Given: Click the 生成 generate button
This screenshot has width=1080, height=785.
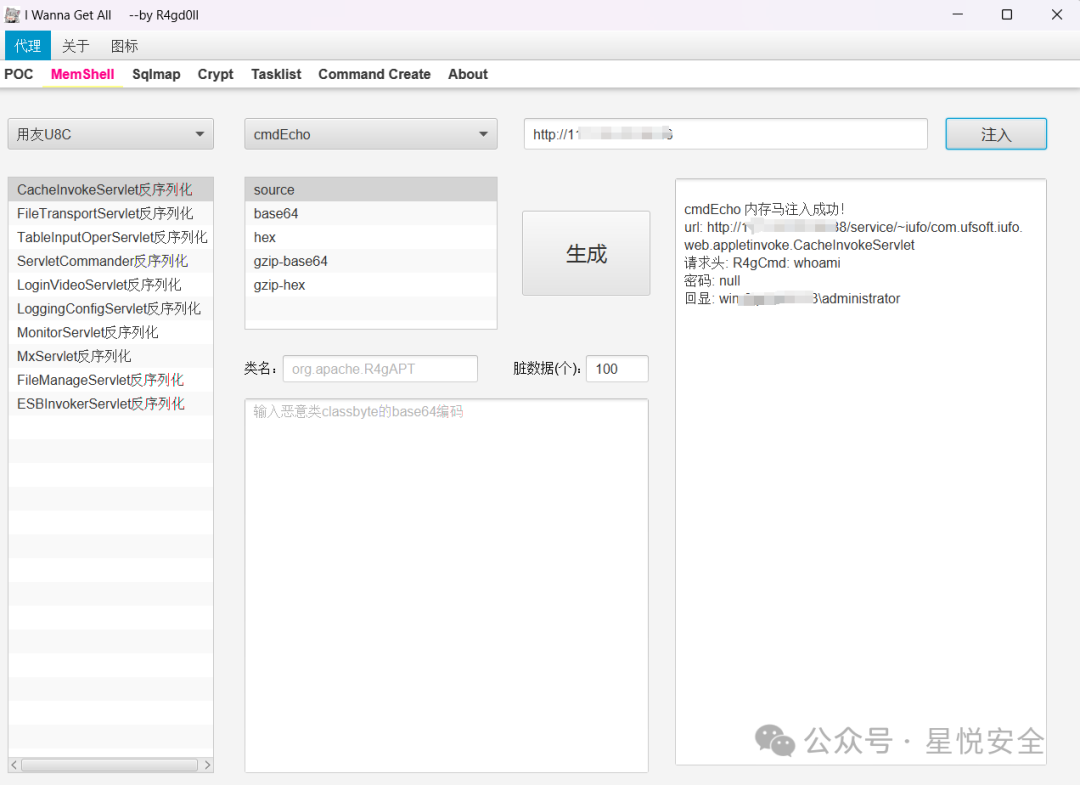Looking at the screenshot, I should pos(586,253).
